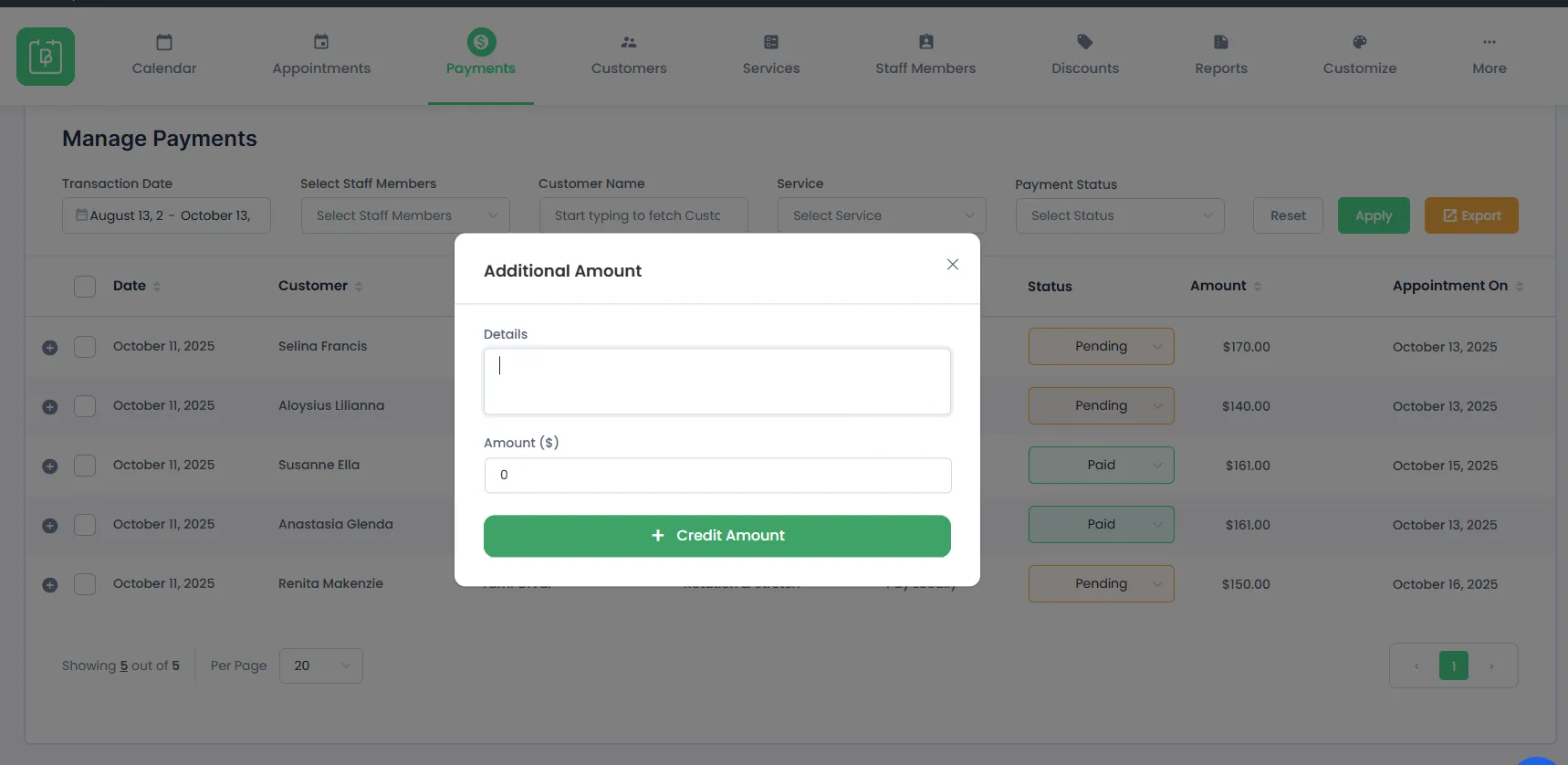Check the Aloysius Lilianna row checkbox
The width and height of the screenshot is (1568, 765).
[85, 406]
